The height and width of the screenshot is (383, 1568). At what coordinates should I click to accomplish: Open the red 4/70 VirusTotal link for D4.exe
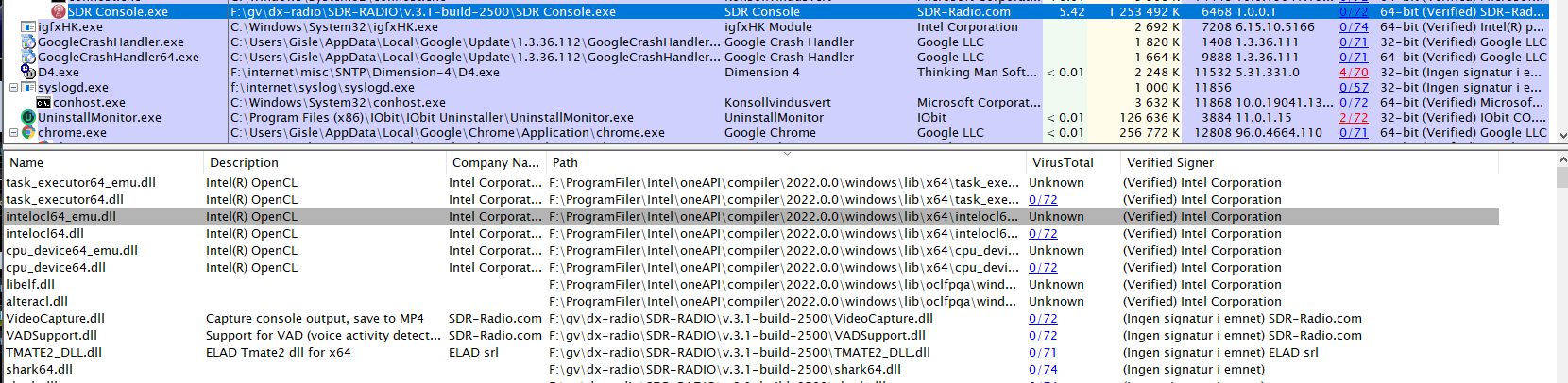pos(1354,73)
